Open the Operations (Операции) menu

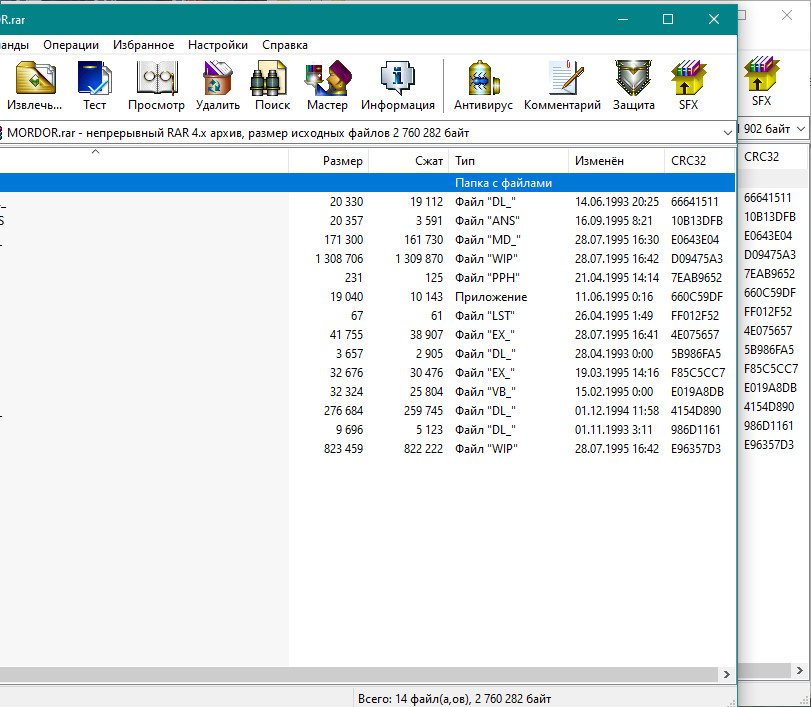click(x=71, y=45)
